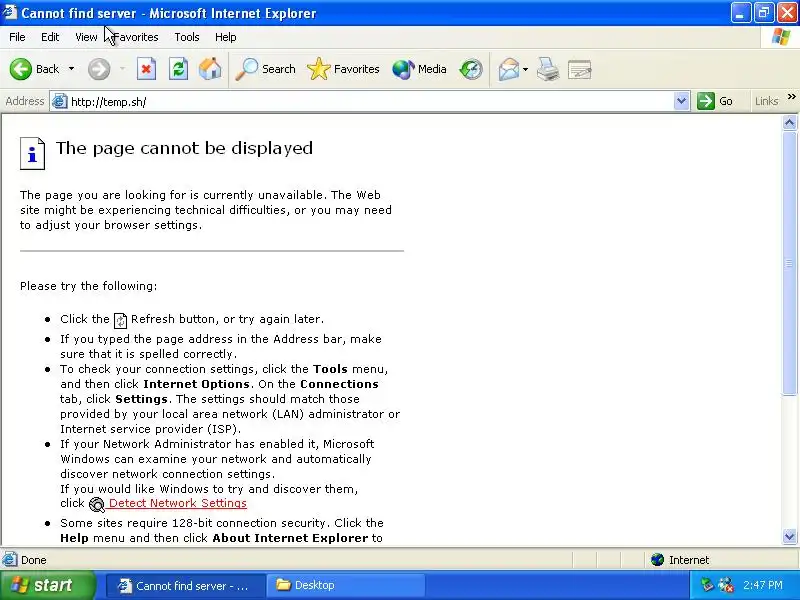Expand the Address bar dropdown list

coord(681,102)
